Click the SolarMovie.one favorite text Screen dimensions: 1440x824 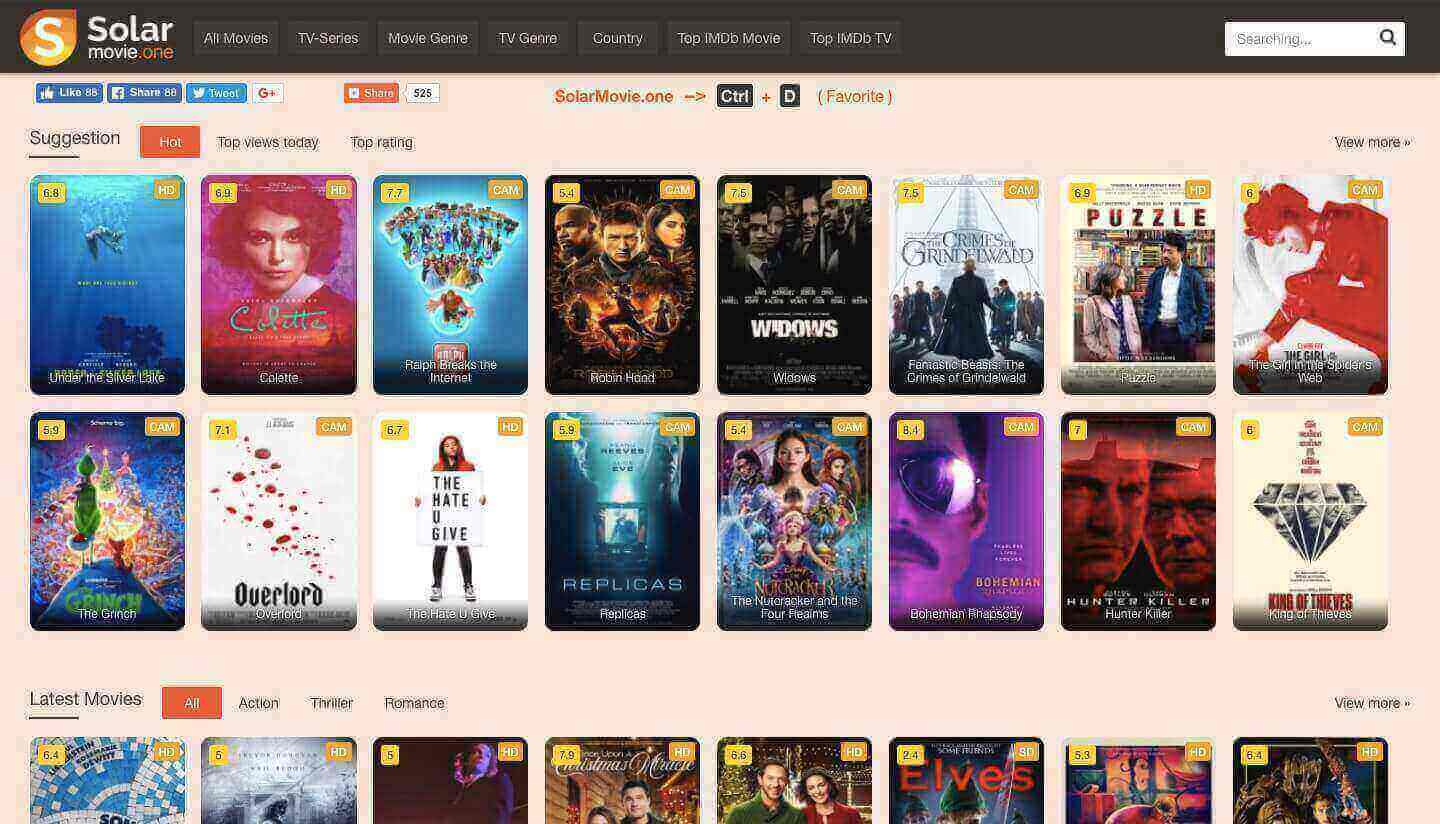tap(614, 96)
